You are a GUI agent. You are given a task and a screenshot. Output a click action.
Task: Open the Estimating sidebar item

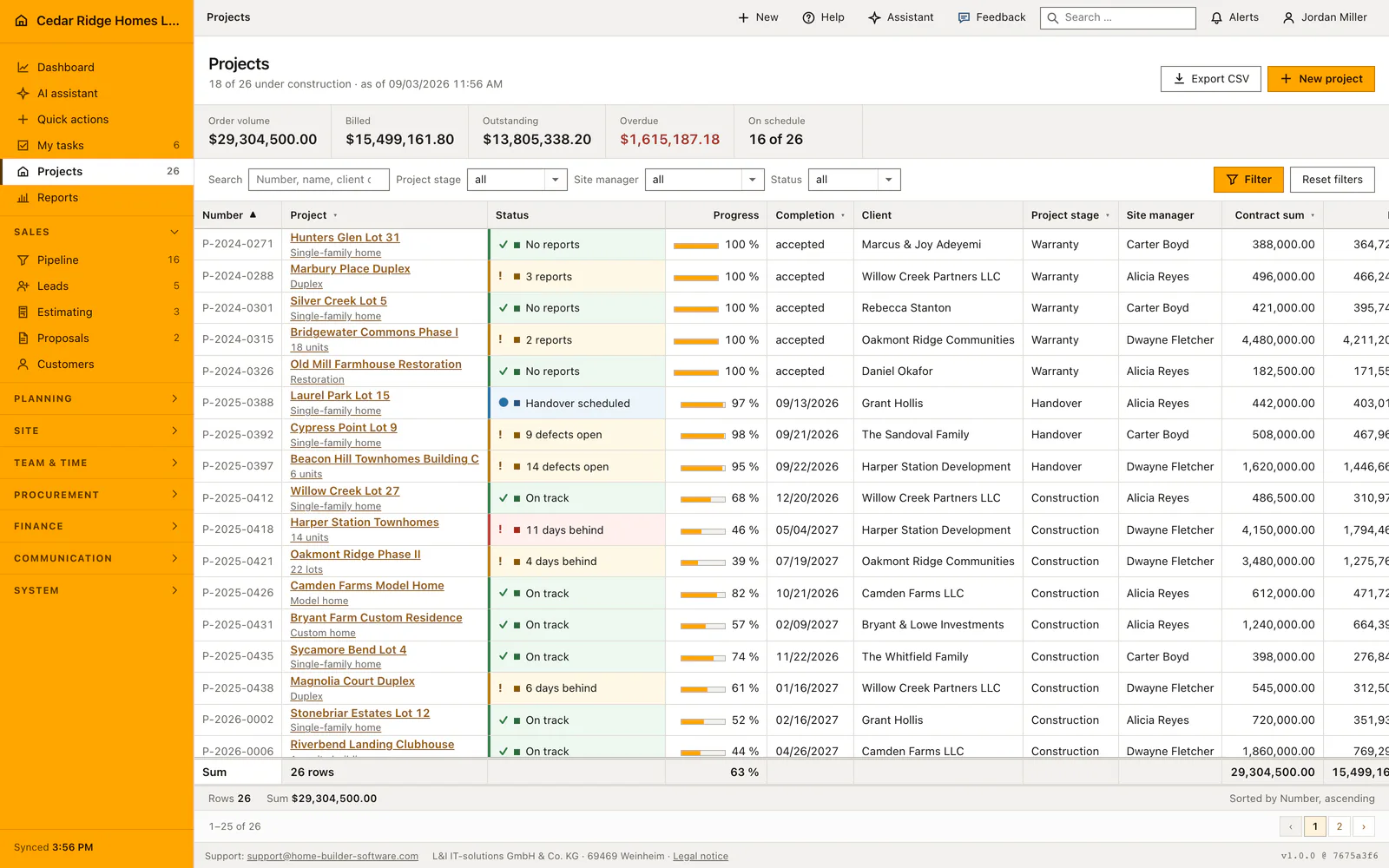(x=96, y=312)
